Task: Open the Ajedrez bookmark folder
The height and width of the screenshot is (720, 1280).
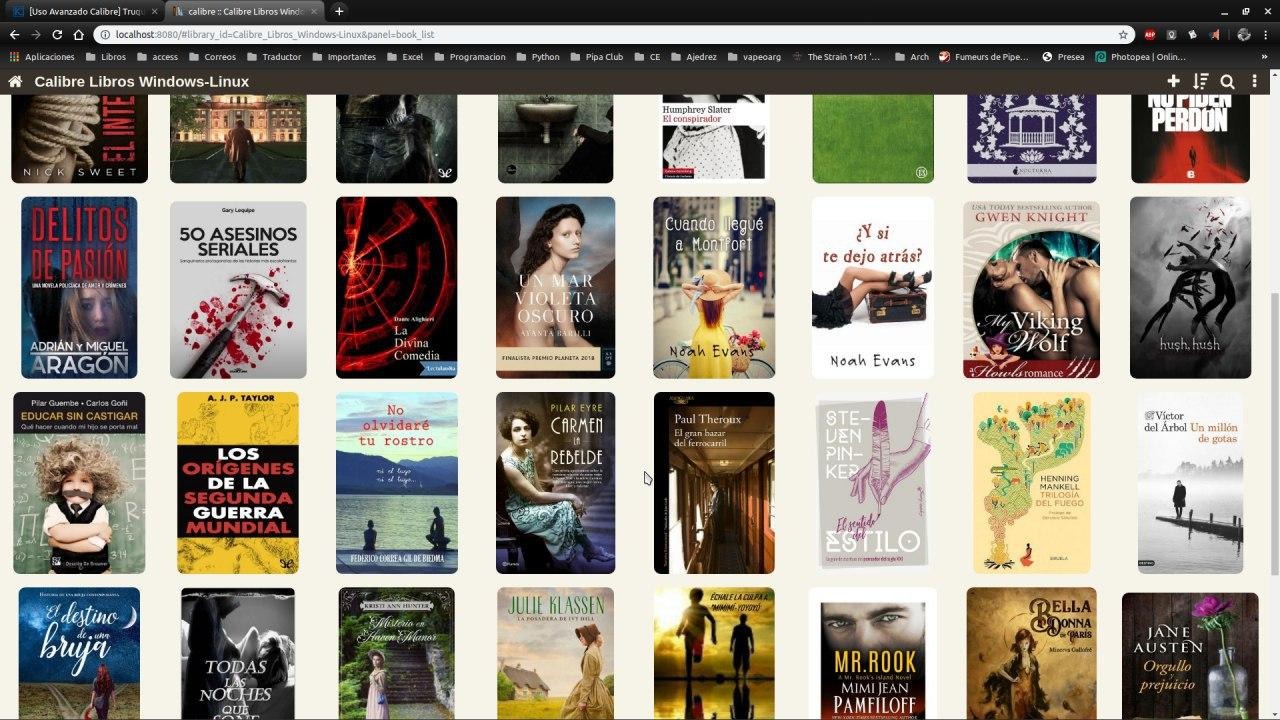Action: (x=693, y=57)
